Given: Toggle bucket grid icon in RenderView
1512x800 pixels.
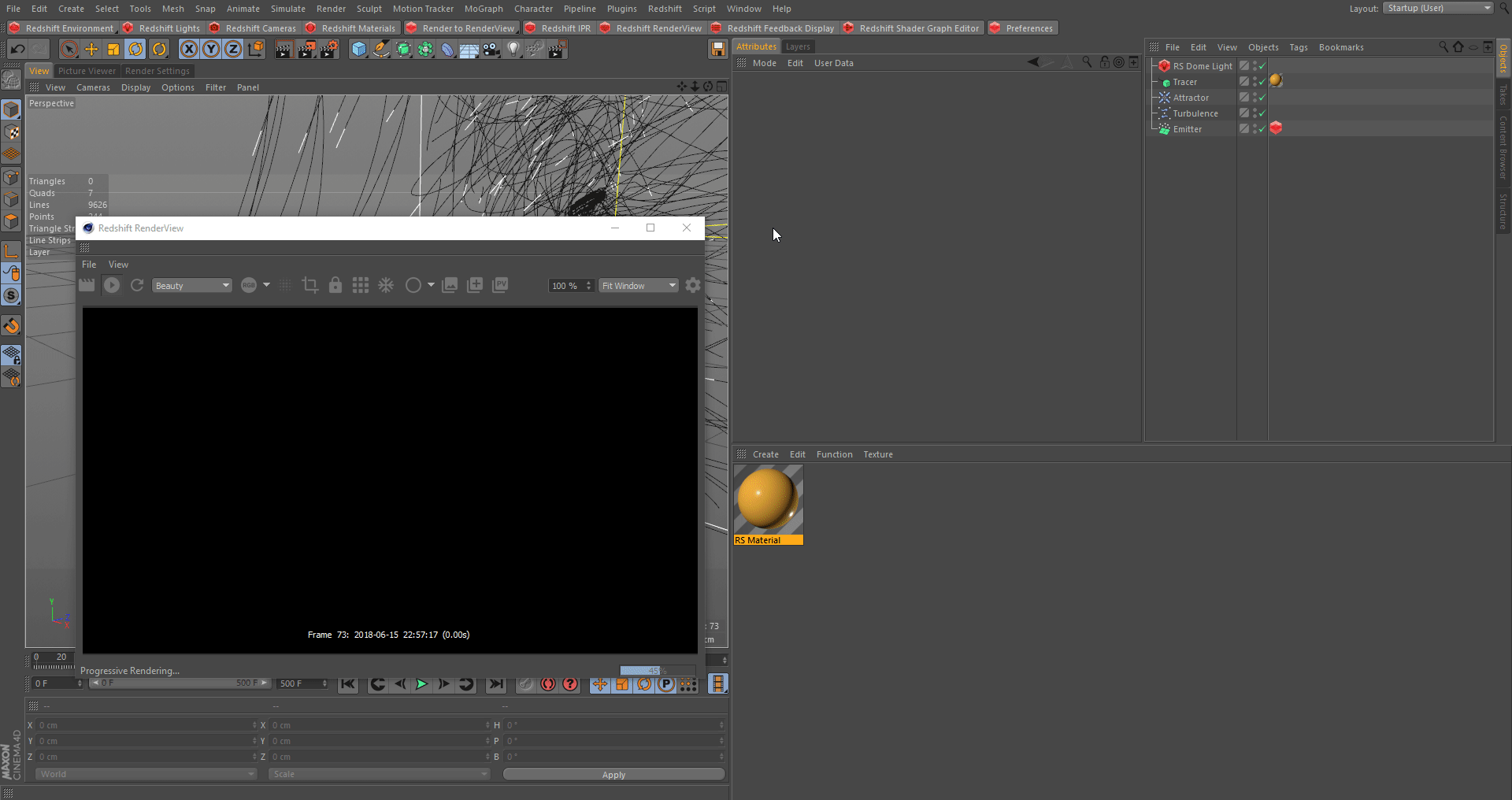Looking at the screenshot, I should pyautogui.click(x=361, y=285).
